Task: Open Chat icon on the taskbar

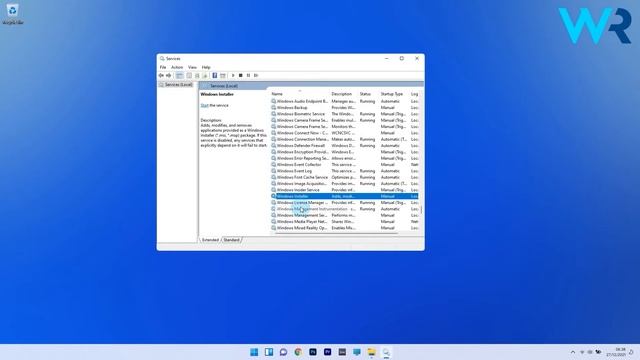Action: tap(283, 352)
